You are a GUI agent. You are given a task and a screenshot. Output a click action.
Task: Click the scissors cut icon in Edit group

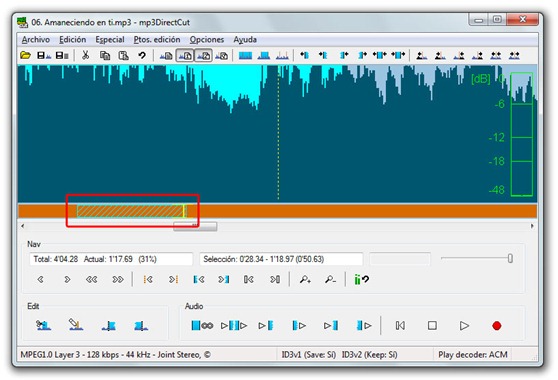(x=43, y=325)
